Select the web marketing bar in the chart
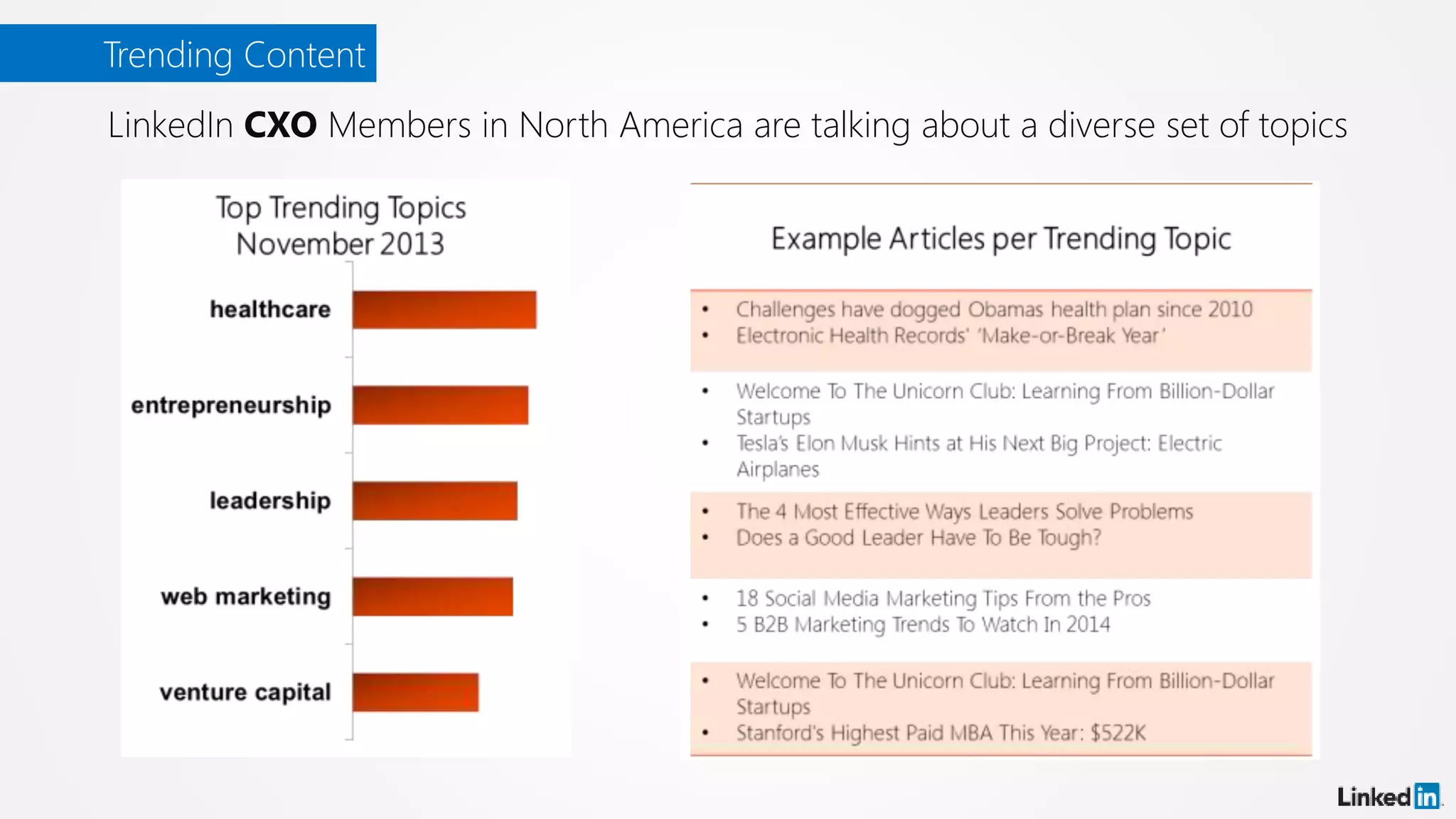 (x=432, y=596)
